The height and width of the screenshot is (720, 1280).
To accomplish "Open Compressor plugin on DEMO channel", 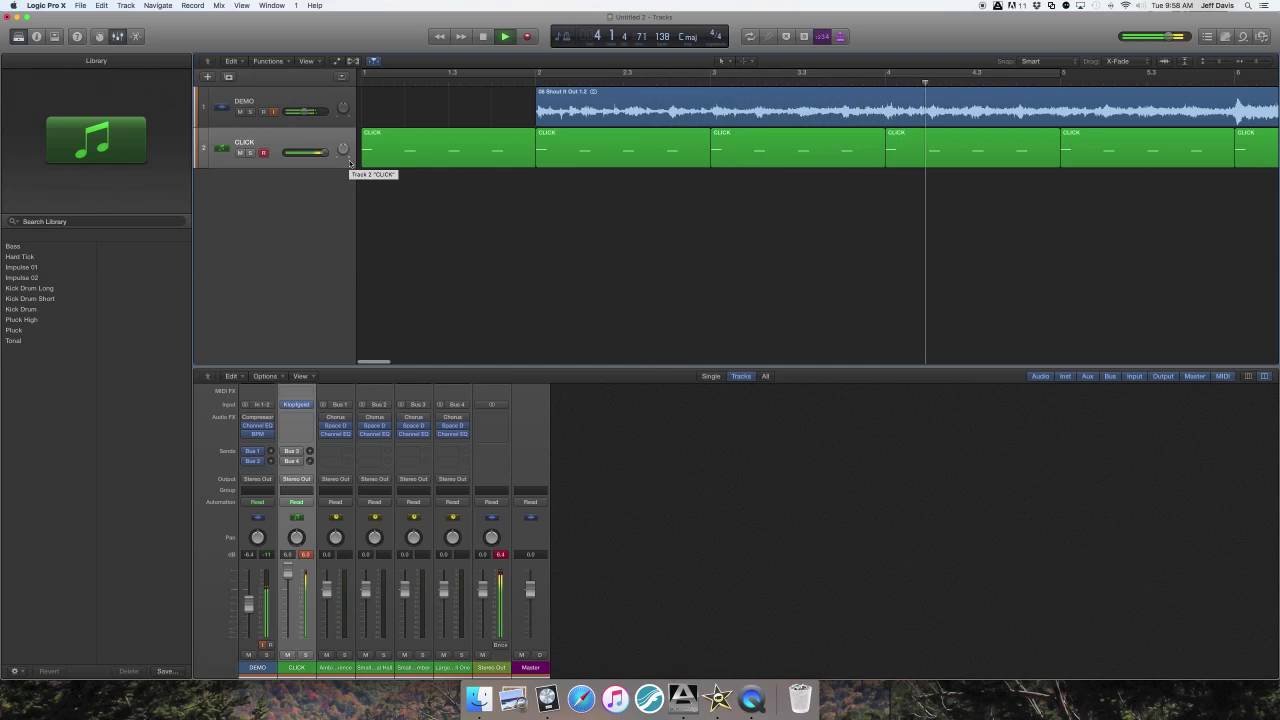I will tap(258, 417).
